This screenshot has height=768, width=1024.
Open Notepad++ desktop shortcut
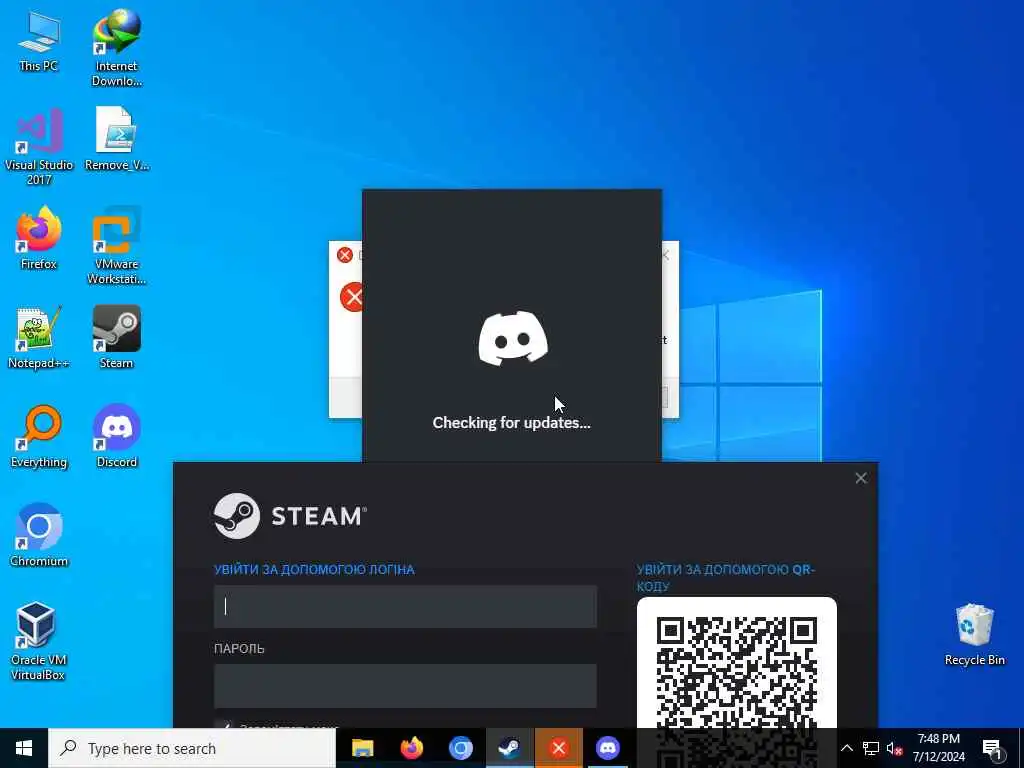coord(39,338)
